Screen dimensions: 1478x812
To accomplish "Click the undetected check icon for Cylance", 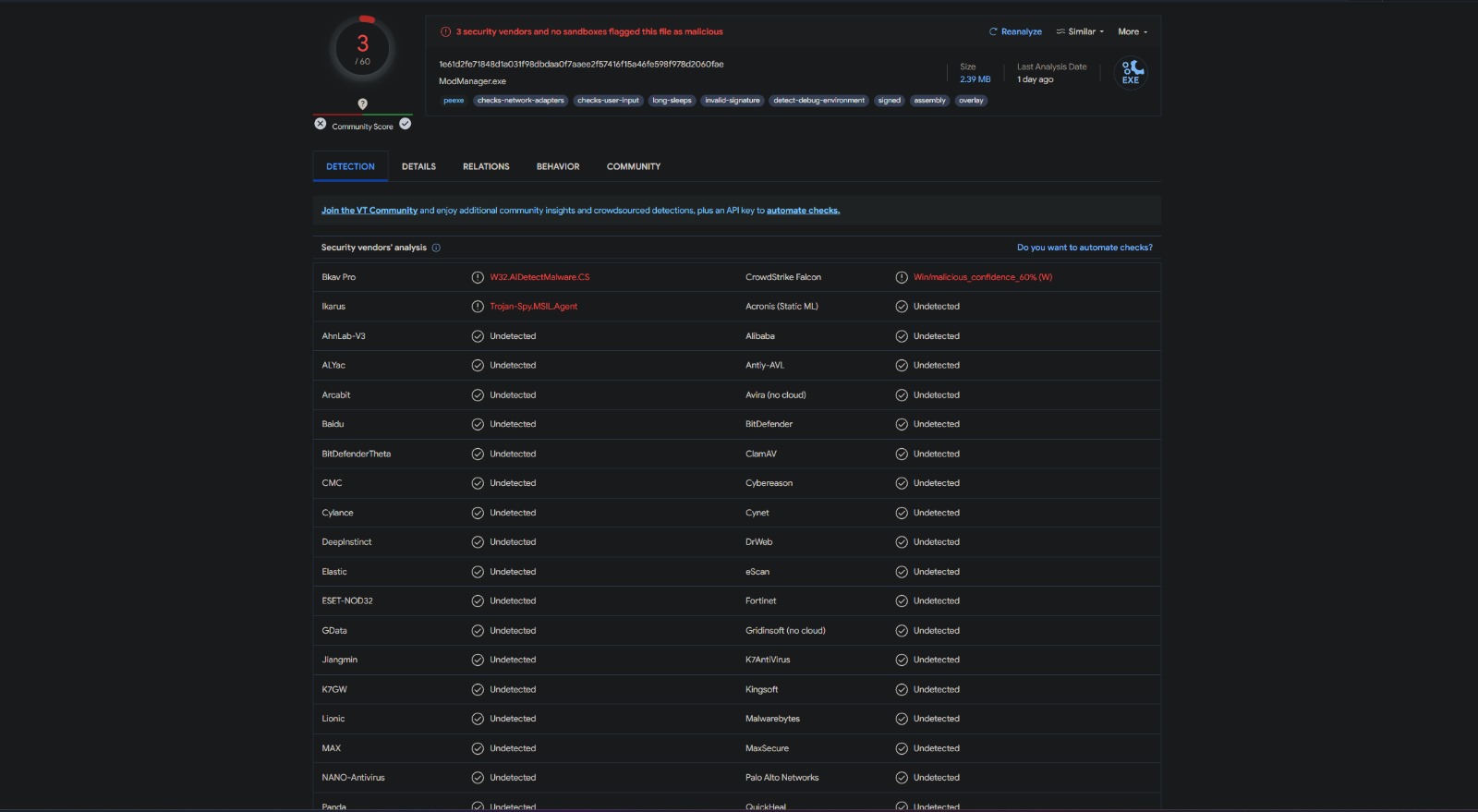I will pos(478,513).
